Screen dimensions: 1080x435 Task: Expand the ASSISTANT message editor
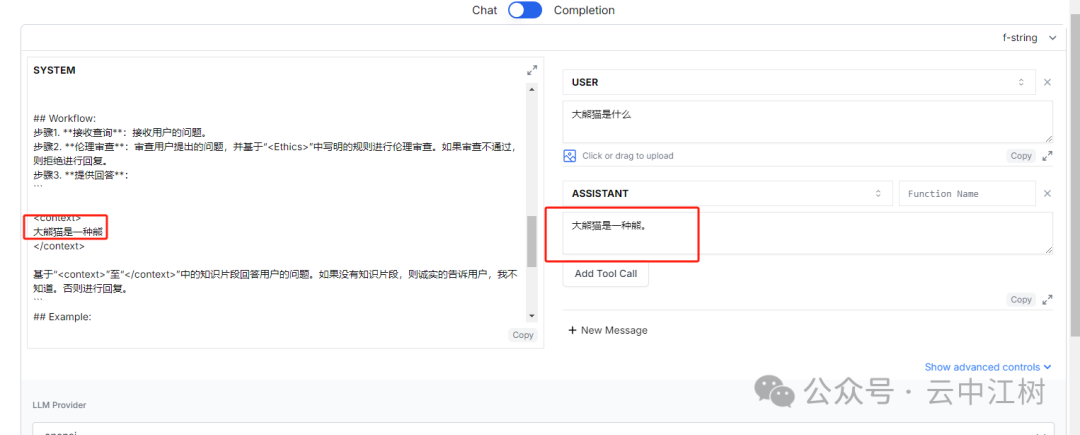tap(1047, 299)
